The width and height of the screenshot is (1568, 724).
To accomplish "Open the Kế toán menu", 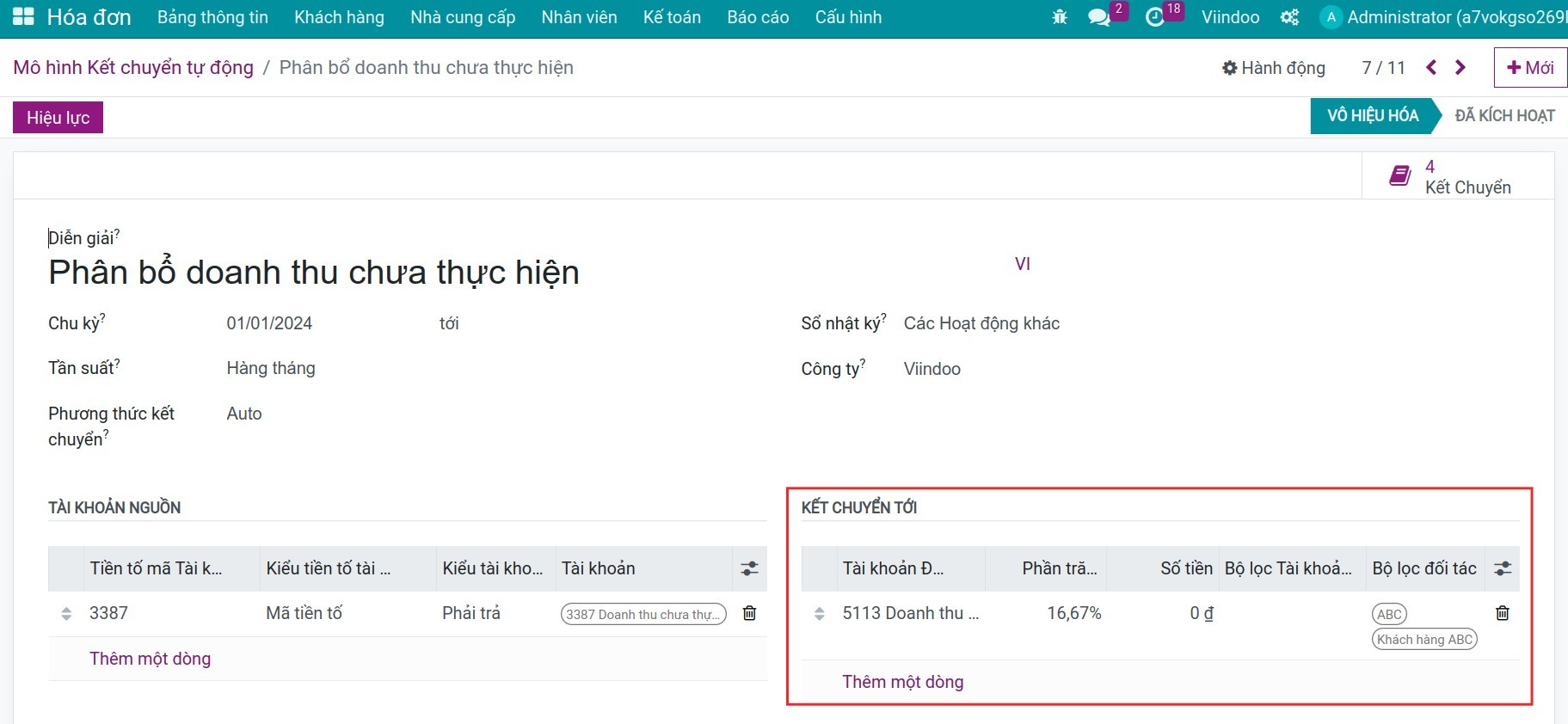I will point(672,17).
